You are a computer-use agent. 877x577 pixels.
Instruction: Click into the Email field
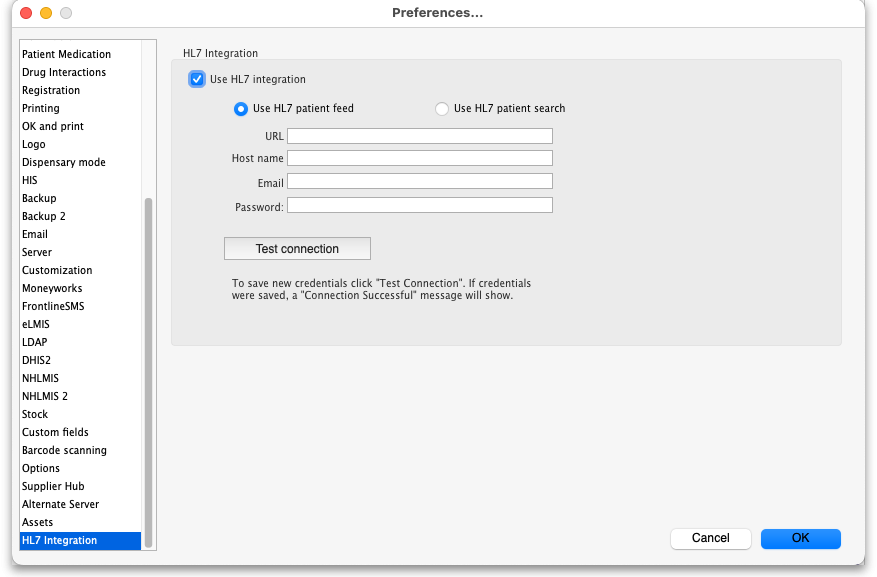pyautogui.click(x=420, y=181)
